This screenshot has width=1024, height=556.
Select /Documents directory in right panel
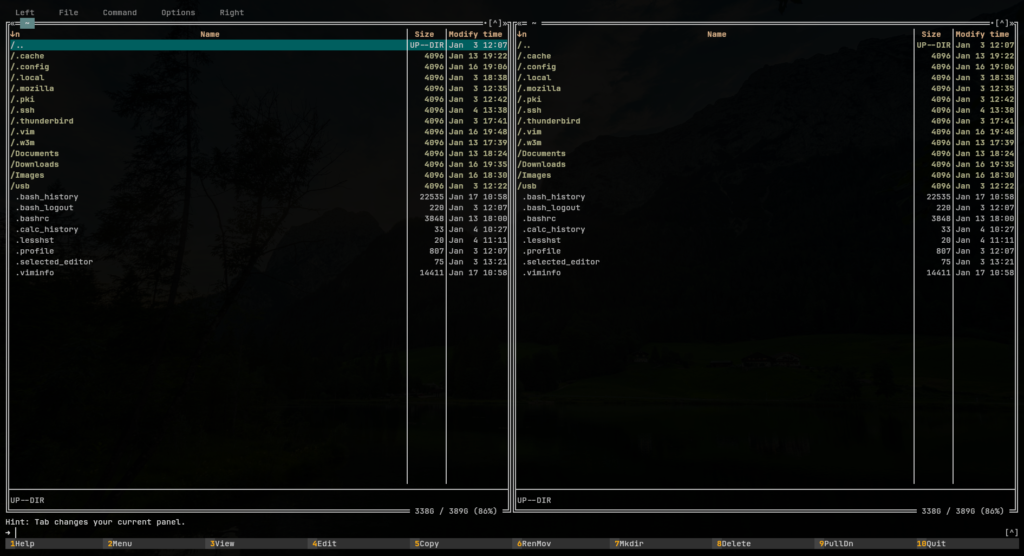[x=765, y=154]
